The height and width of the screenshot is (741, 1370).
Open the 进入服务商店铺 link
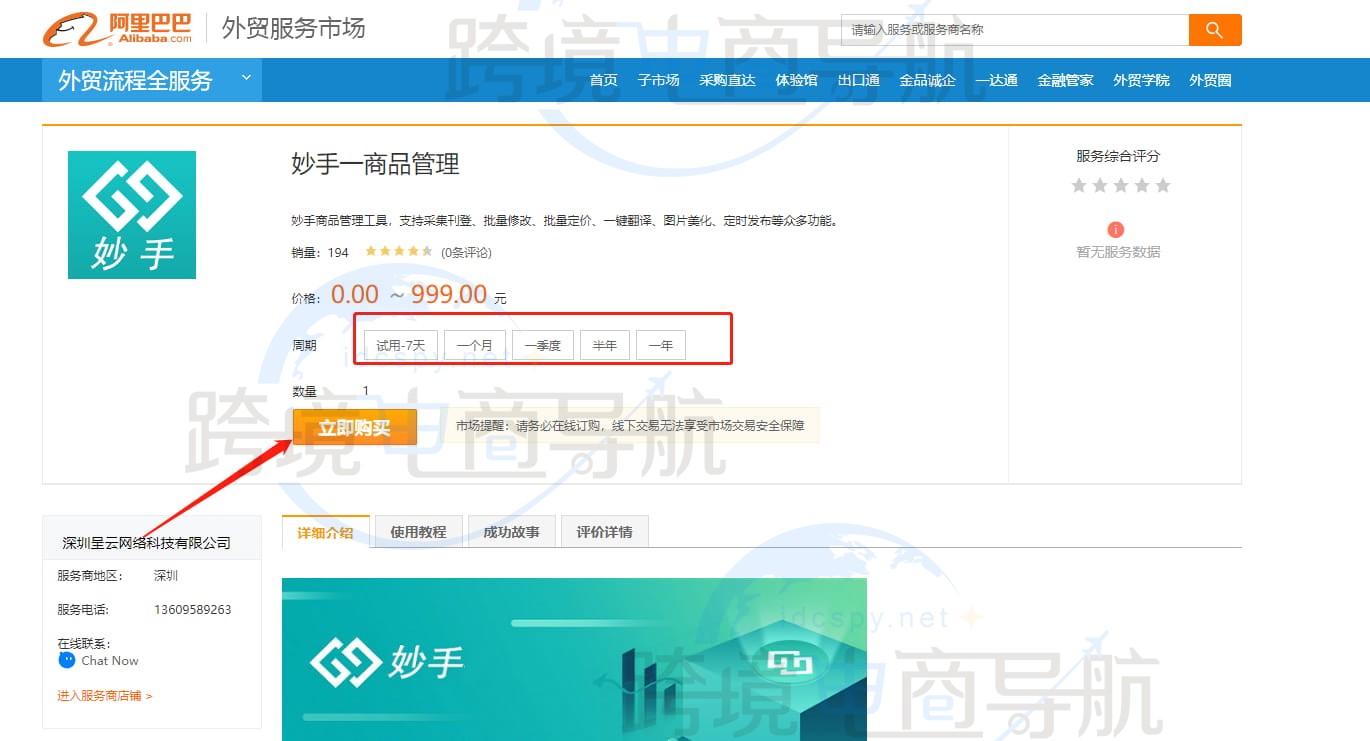[x=104, y=695]
